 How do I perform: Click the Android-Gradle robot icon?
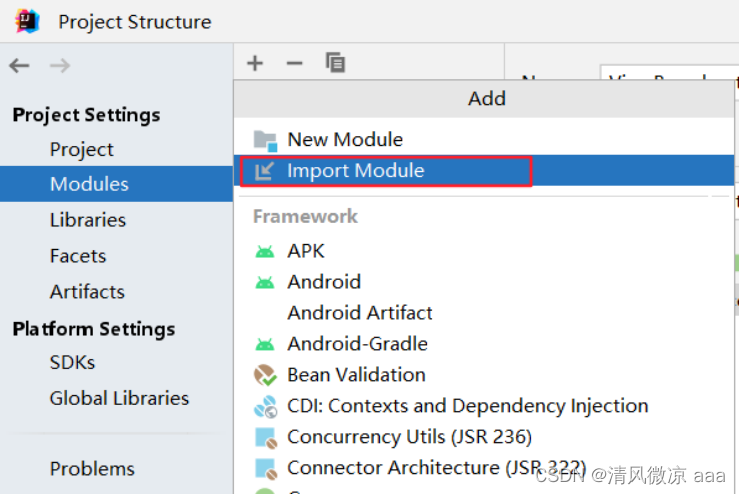(265, 344)
